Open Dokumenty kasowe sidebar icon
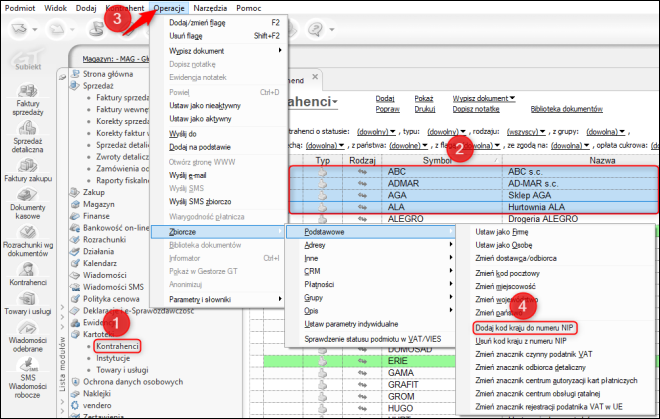Screen dimensions: 660x419 (27, 204)
